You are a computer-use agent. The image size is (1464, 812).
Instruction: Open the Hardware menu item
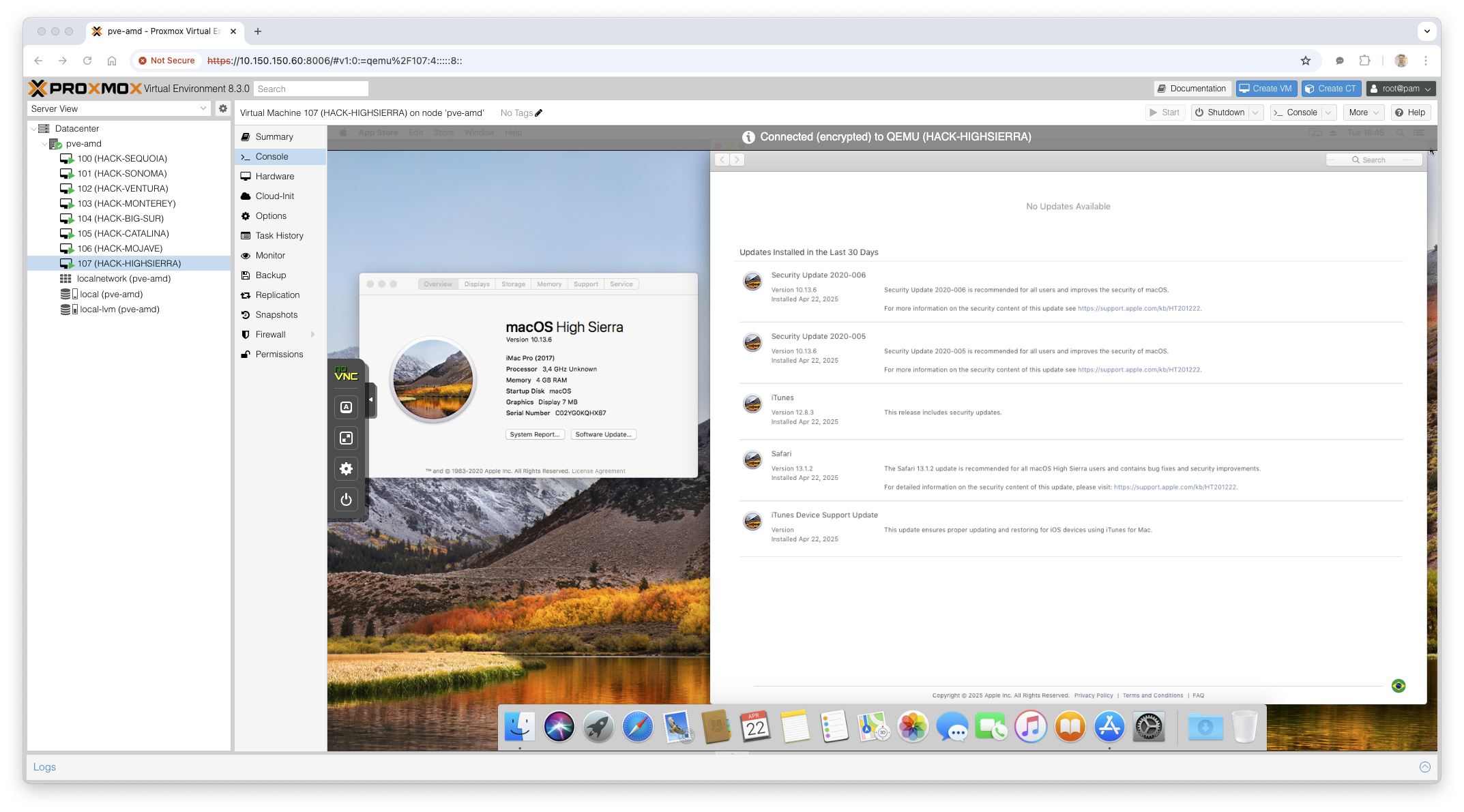[x=274, y=176]
